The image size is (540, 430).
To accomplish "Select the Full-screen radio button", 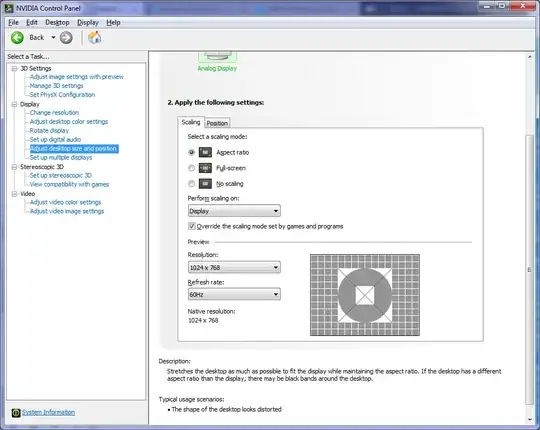I will tap(191, 168).
